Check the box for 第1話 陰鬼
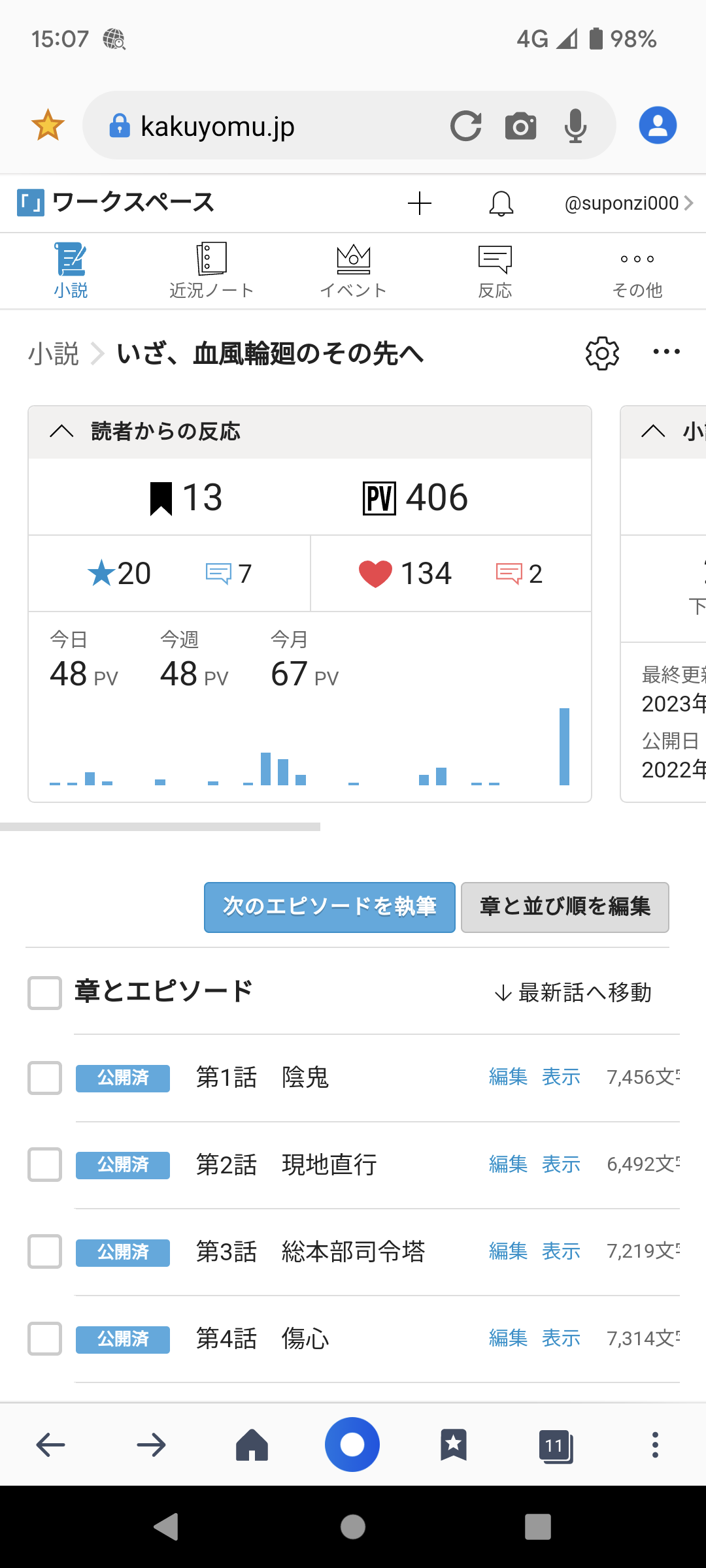This screenshot has width=706, height=1568. (45, 1078)
